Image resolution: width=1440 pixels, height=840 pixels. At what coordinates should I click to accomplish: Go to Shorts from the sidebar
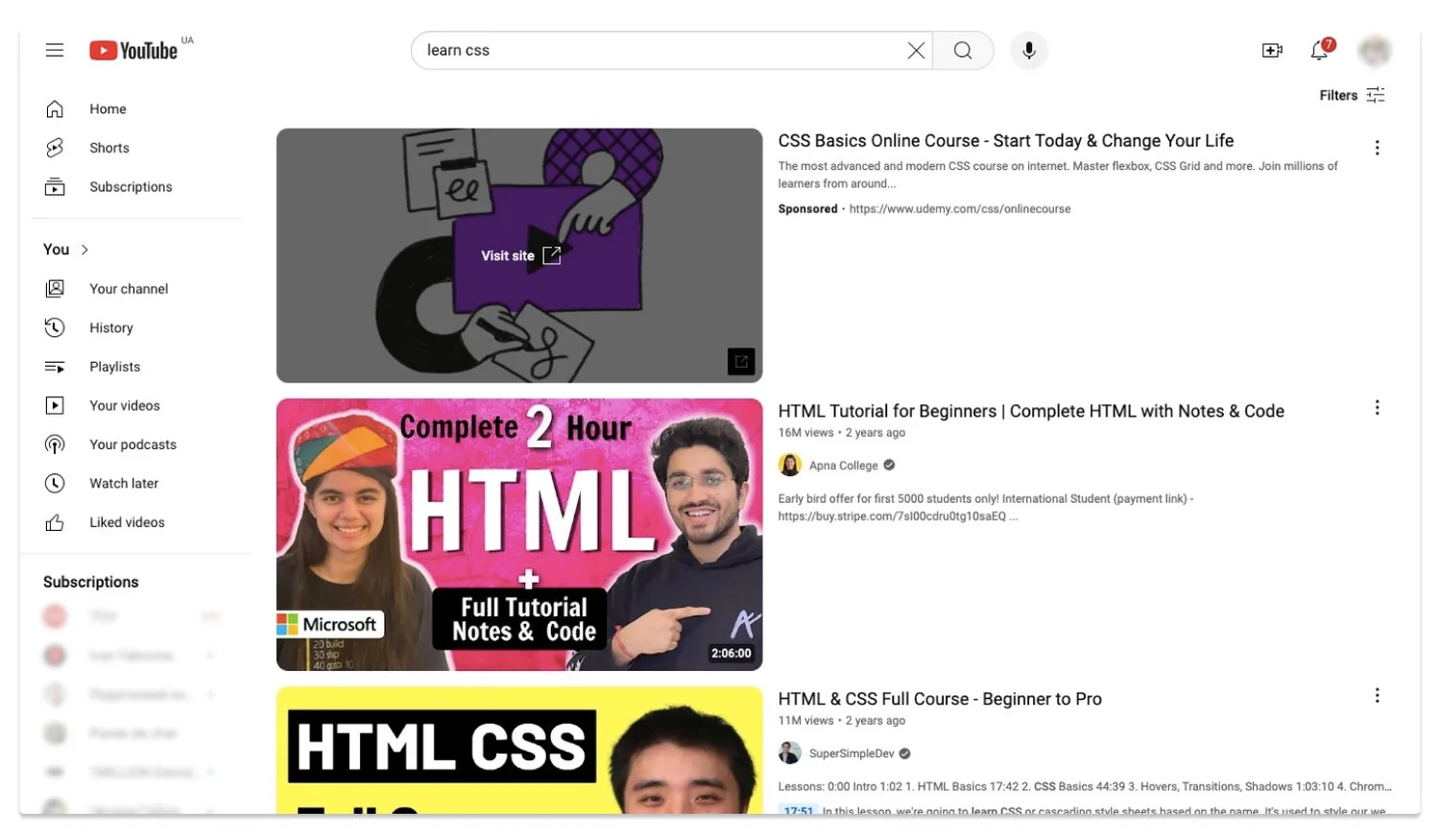click(108, 147)
